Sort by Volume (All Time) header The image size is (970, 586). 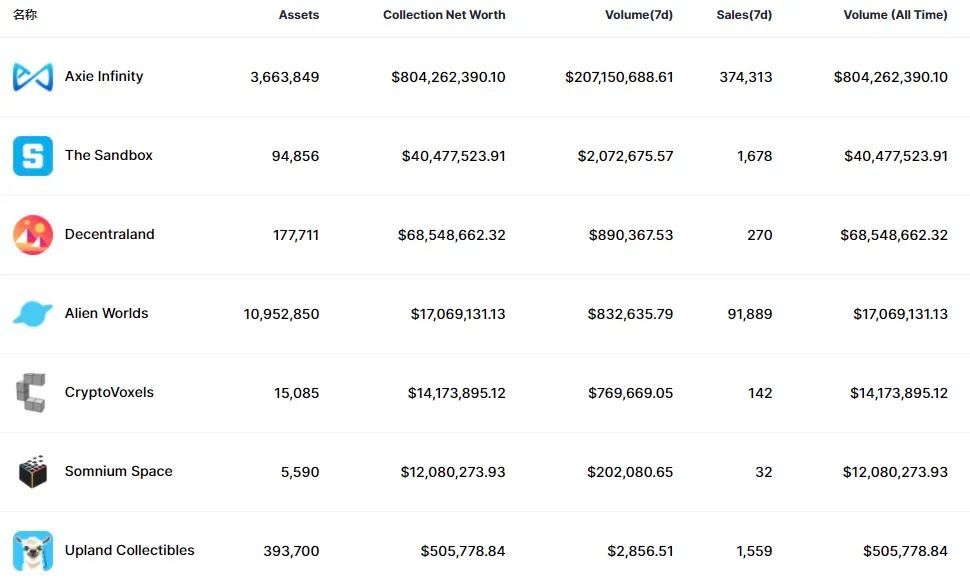coord(895,15)
